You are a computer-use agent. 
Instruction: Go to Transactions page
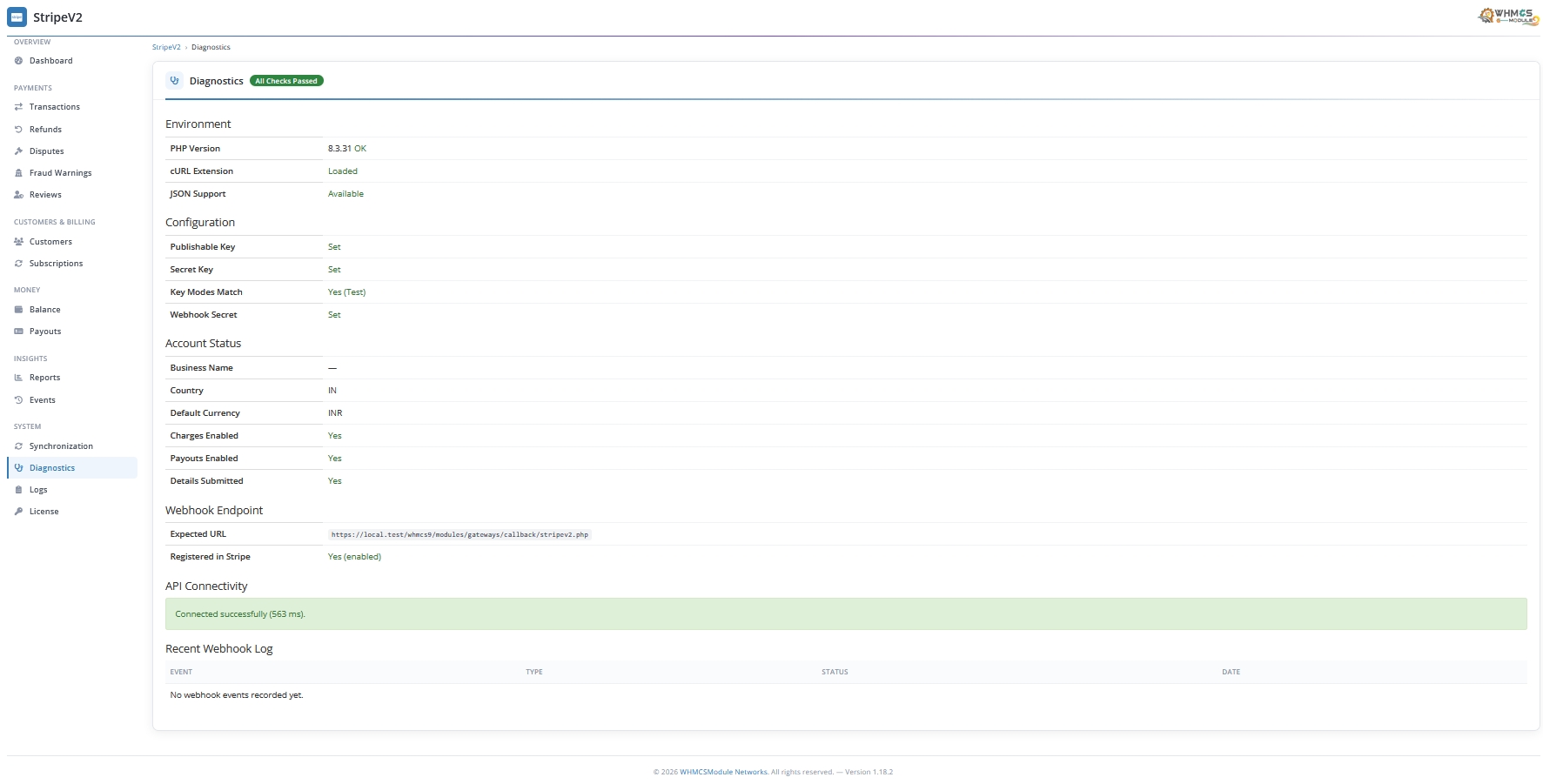pos(72,107)
